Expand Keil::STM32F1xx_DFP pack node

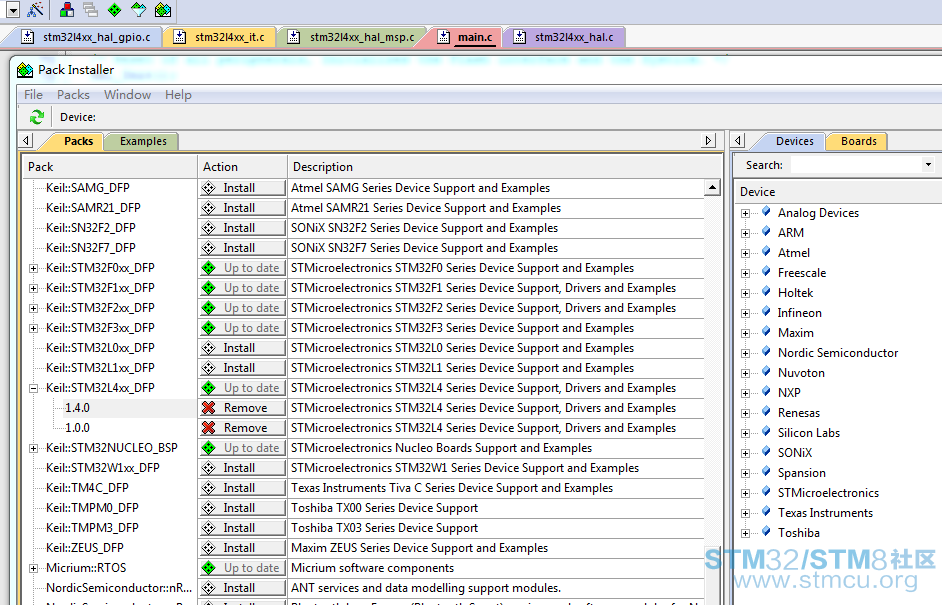[x=34, y=288]
